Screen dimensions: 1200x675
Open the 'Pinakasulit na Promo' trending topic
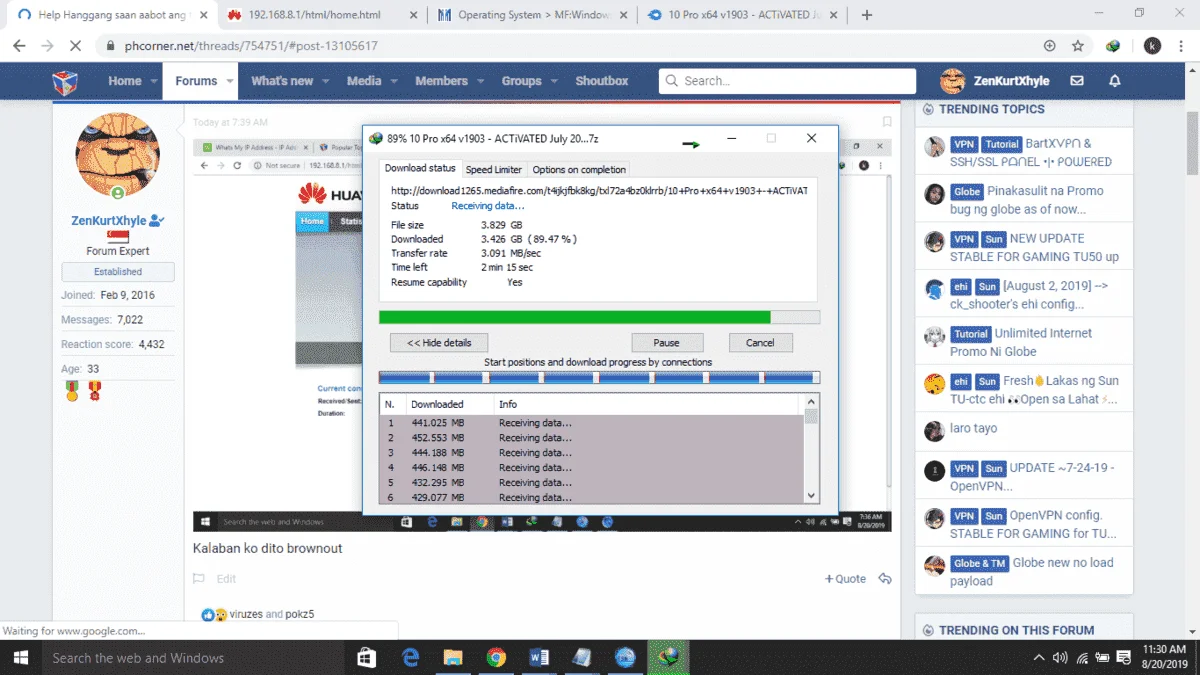tap(1027, 200)
